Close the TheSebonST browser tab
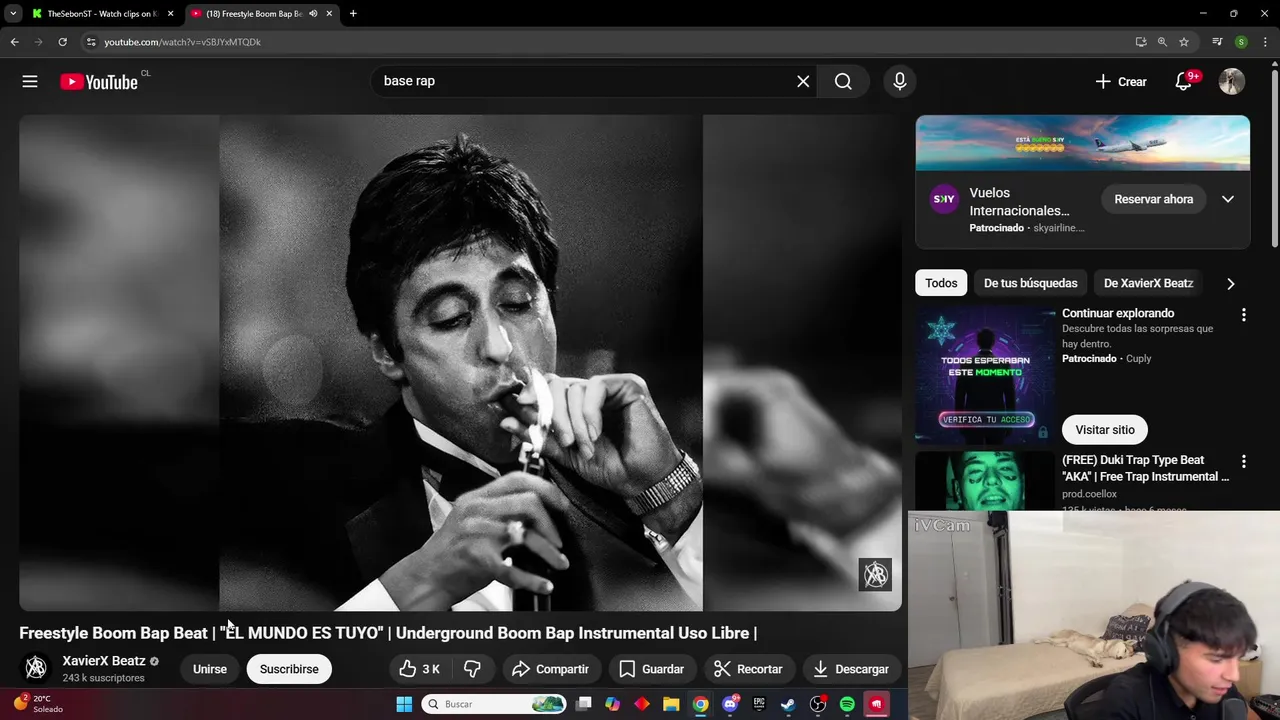1280x720 pixels. [170, 14]
